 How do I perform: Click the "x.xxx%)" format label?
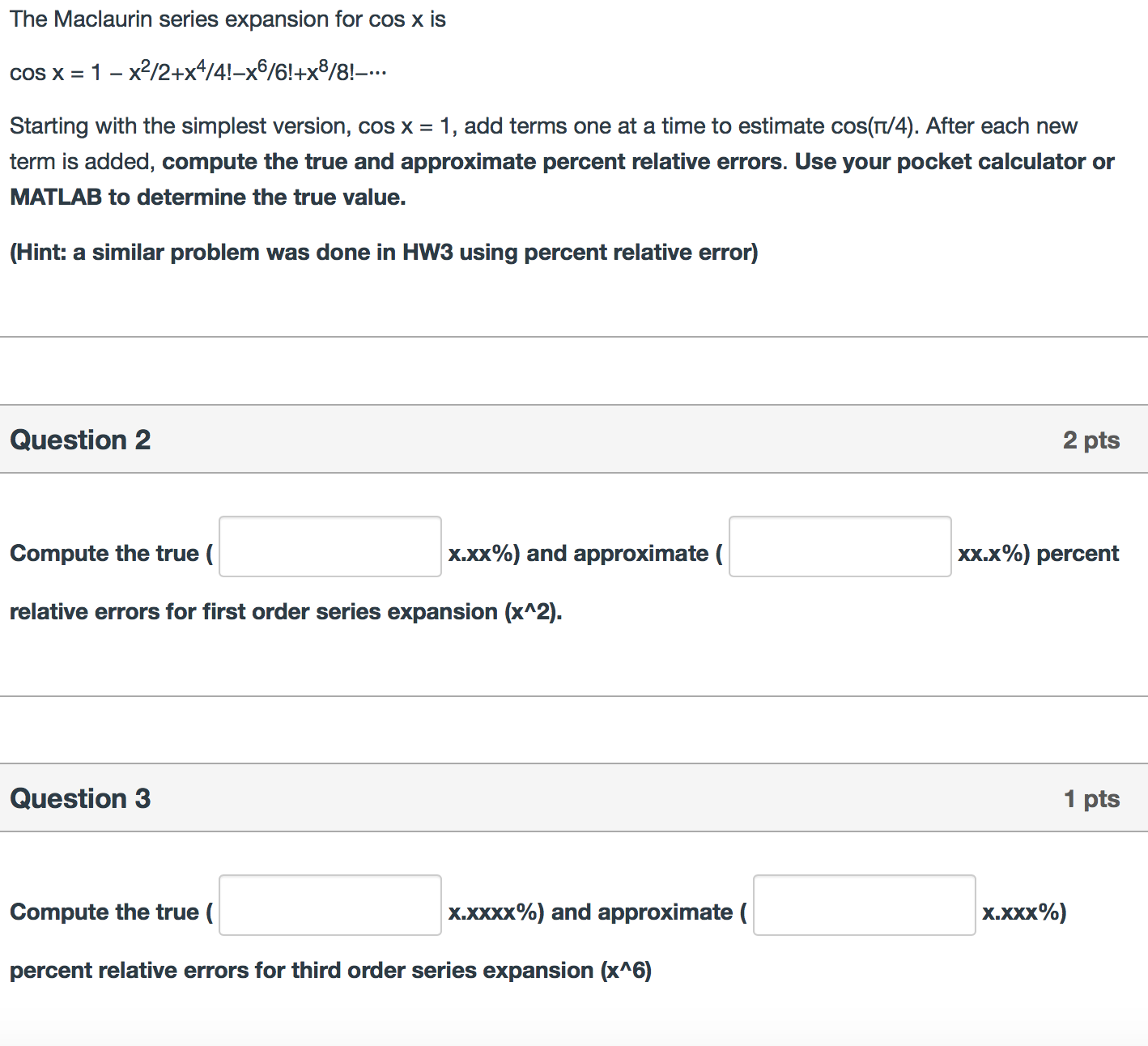tap(1024, 912)
